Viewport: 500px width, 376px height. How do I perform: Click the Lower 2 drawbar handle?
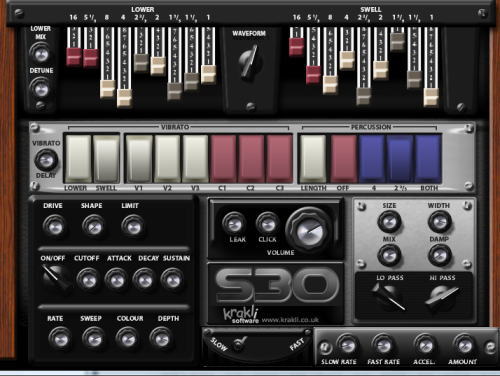(158, 66)
